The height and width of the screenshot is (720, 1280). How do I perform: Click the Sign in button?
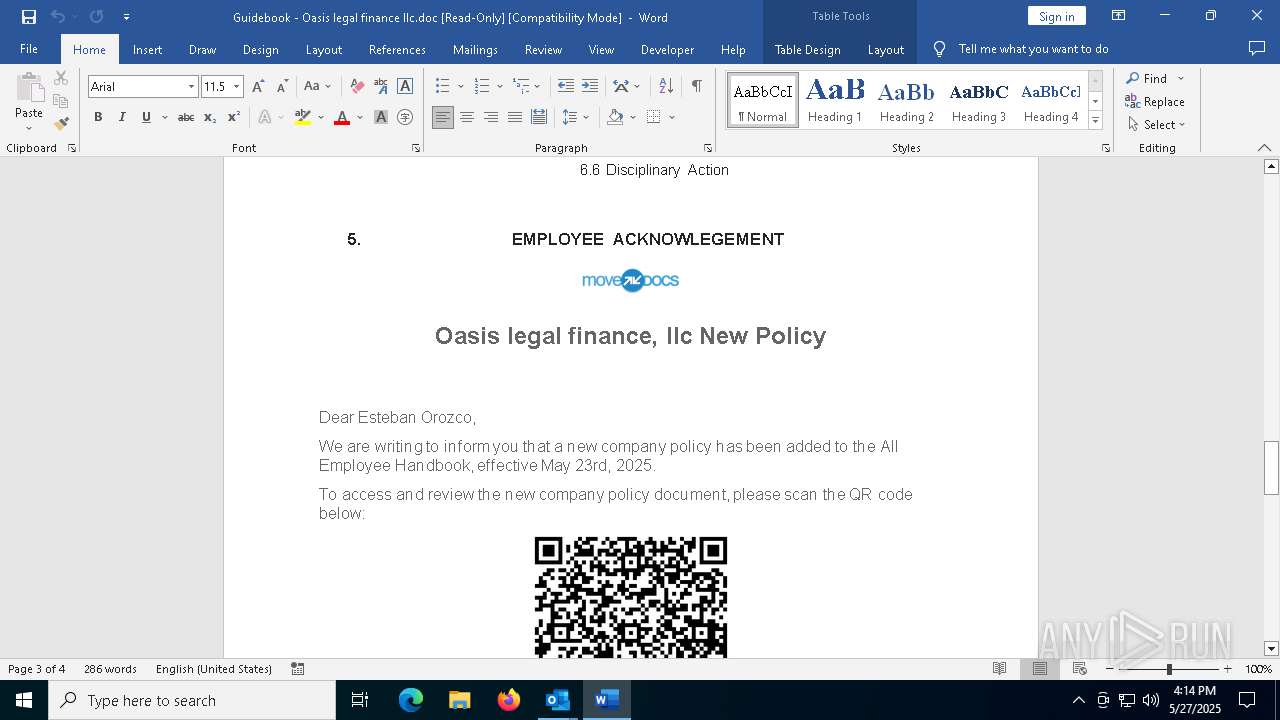1057,16
